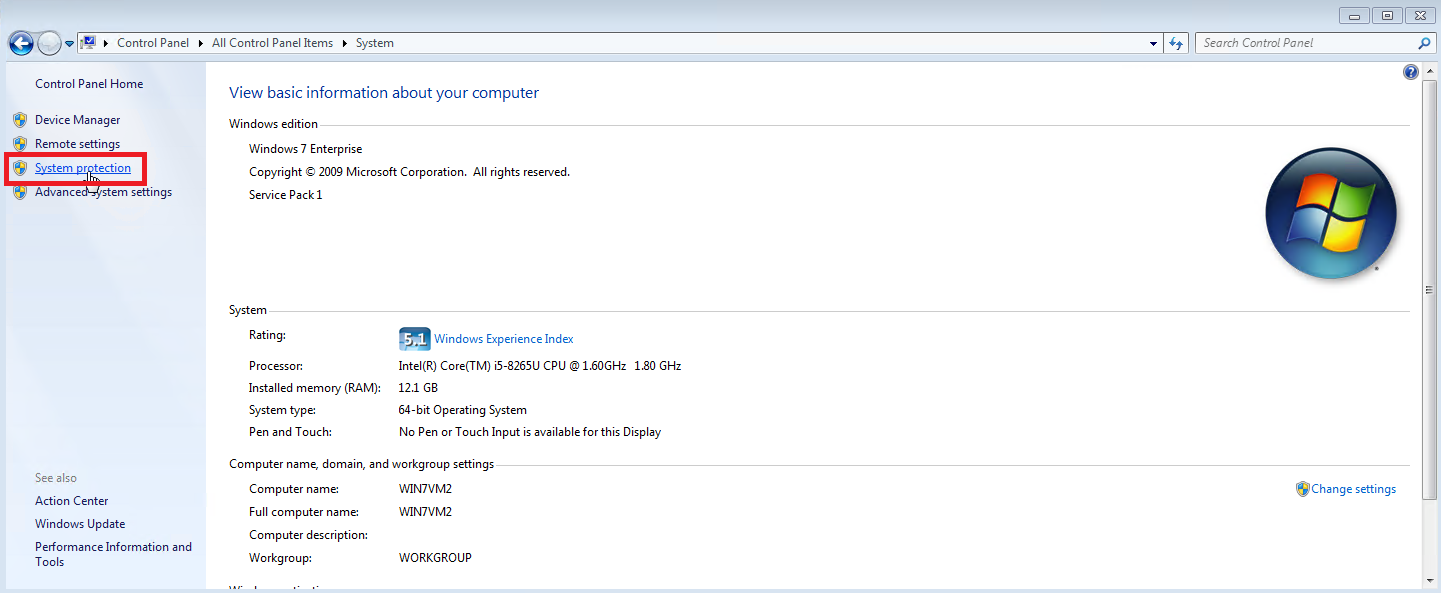This screenshot has height=593, width=1441.
Task: Open Windows Experience Index link
Action: coord(504,339)
